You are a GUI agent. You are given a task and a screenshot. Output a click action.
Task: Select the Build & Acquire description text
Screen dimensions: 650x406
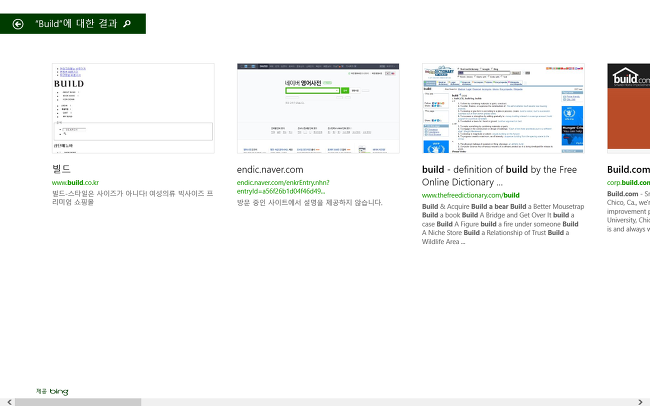[503, 224]
